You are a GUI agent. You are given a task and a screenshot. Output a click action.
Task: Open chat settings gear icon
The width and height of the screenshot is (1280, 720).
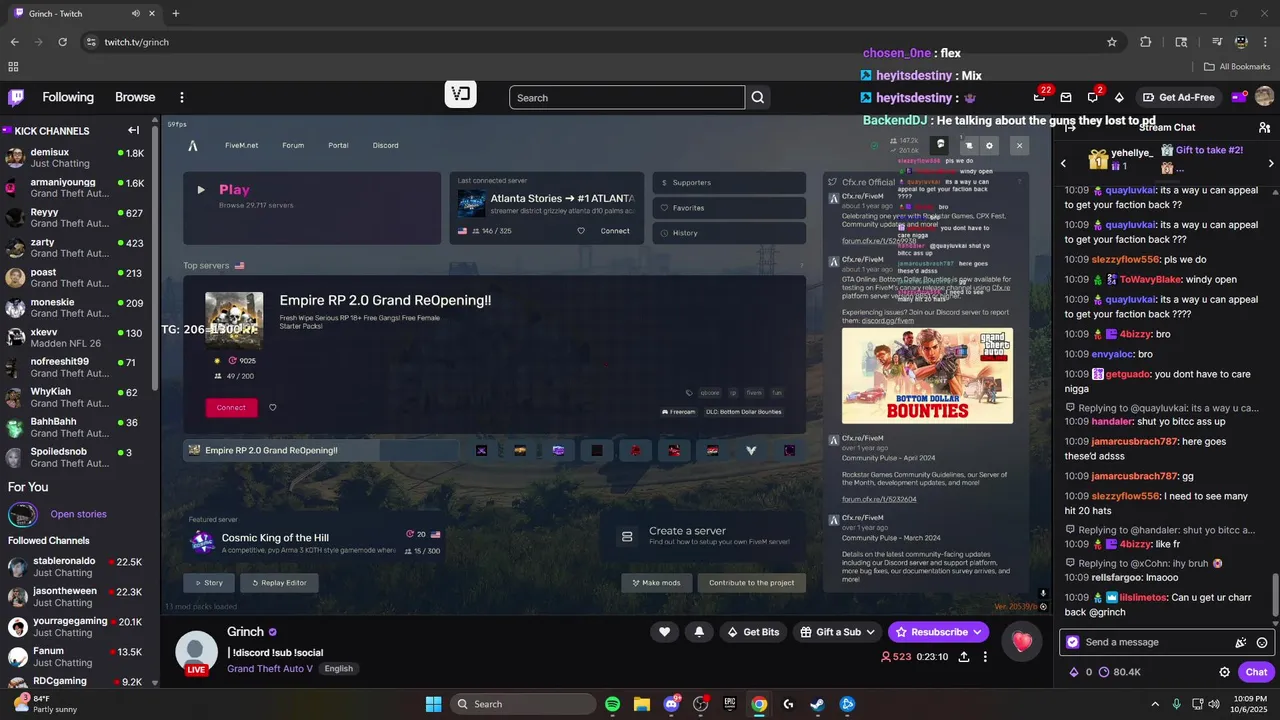(x=1224, y=672)
